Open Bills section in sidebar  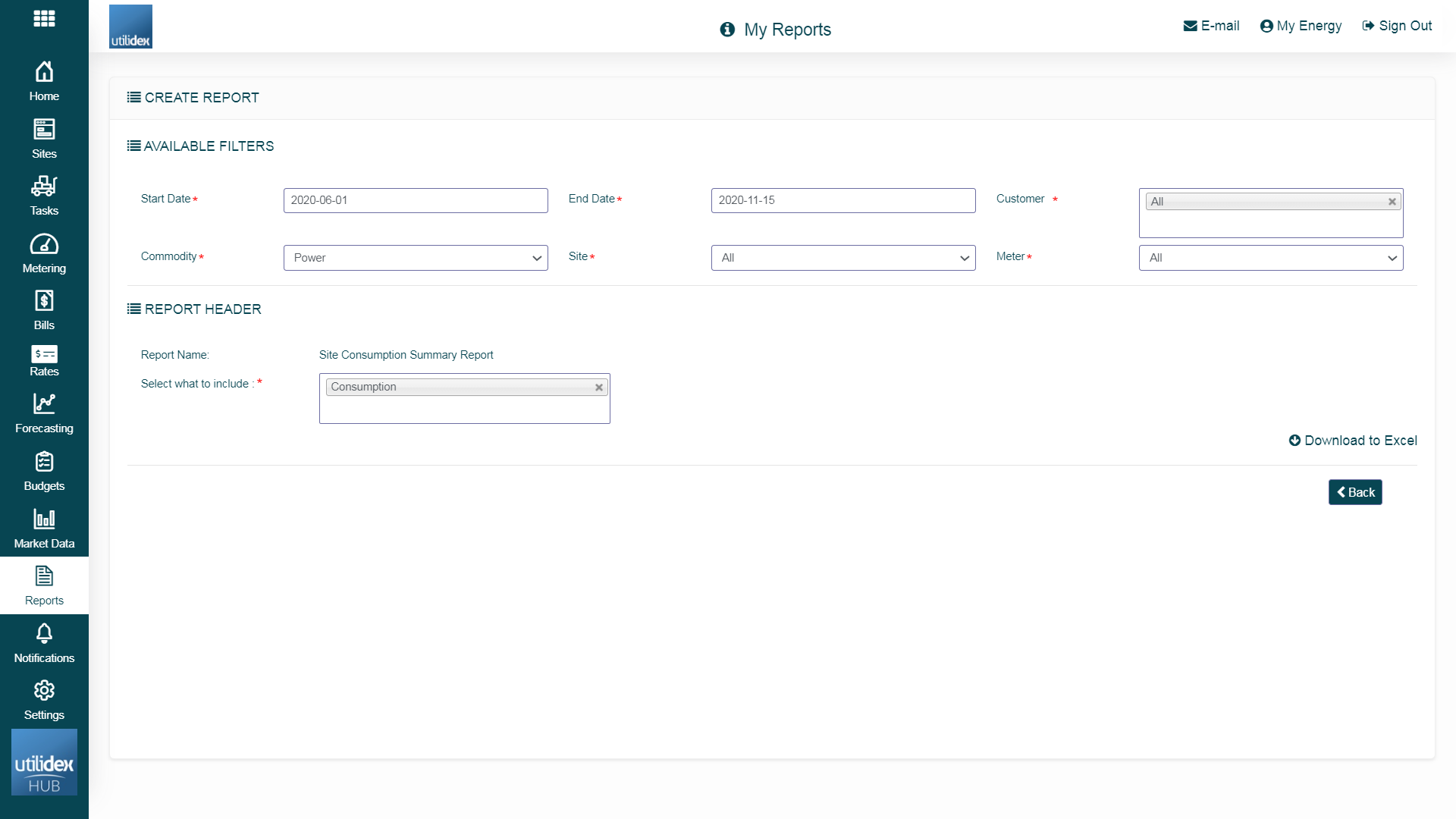click(x=44, y=310)
